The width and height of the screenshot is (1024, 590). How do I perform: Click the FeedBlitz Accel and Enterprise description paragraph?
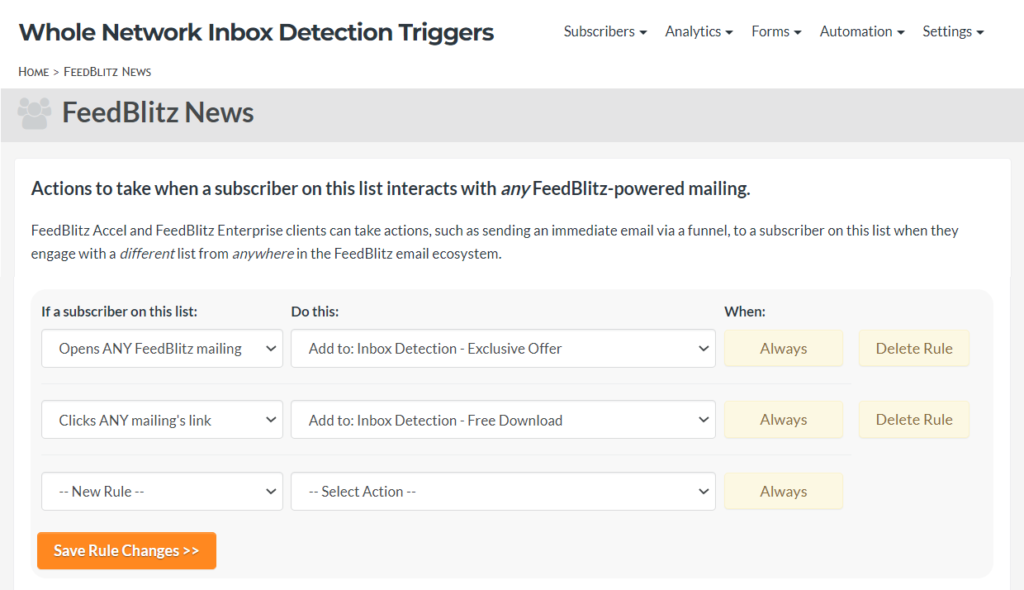(x=494, y=242)
